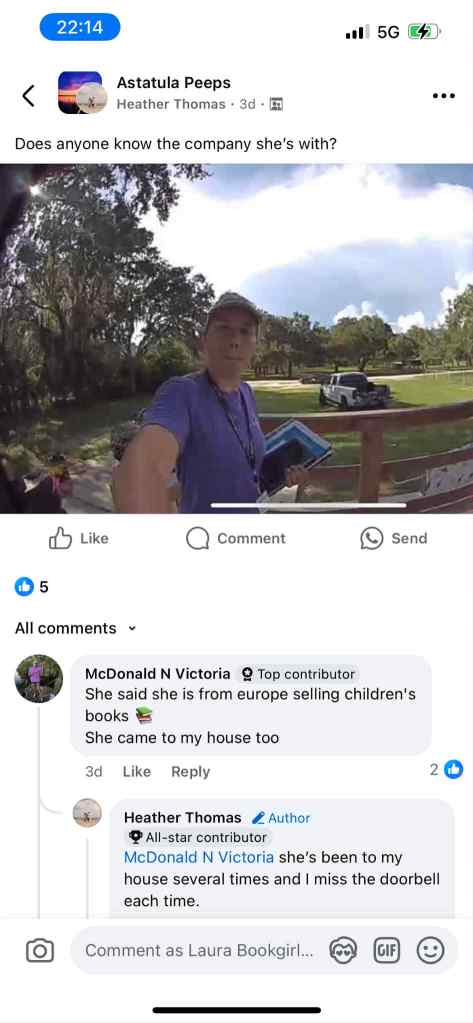The image size is (473, 1023).
Task: Open the camera icon beside comment box
Action: [40, 951]
